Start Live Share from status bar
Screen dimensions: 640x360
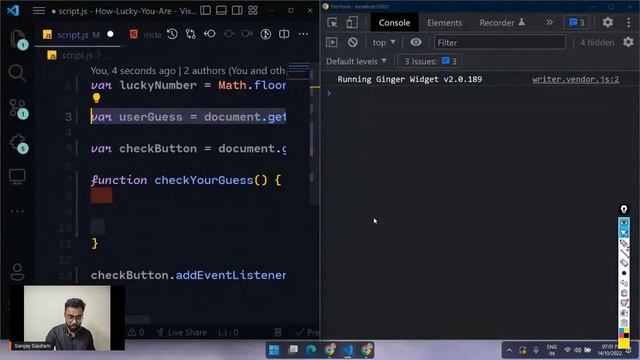click(182, 333)
